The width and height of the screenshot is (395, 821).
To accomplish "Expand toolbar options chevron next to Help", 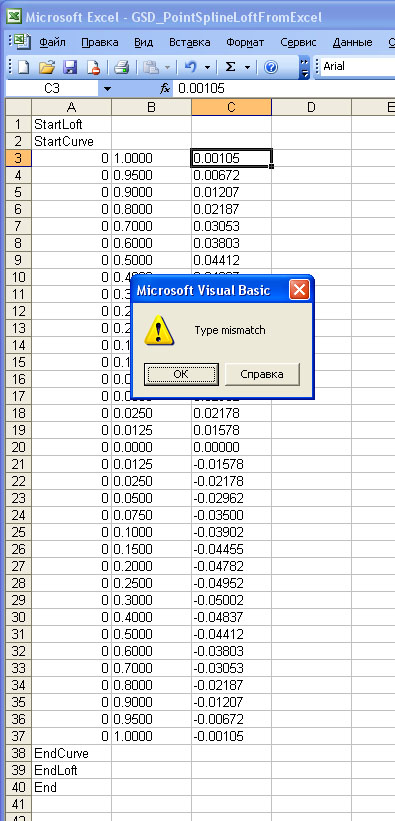I will pos(304,67).
